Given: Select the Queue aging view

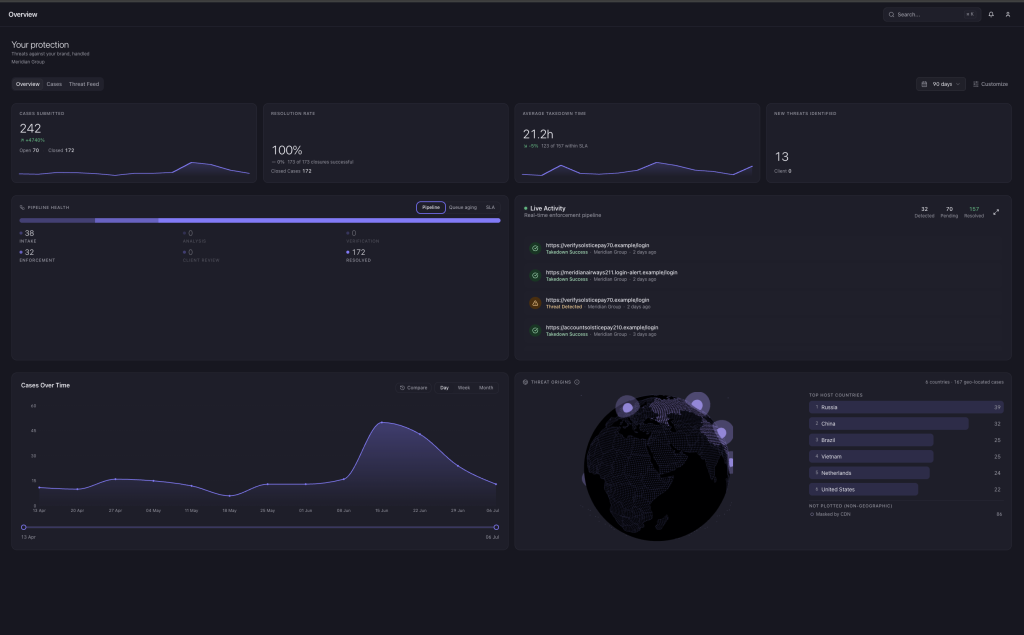Looking at the screenshot, I should tap(462, 208).
